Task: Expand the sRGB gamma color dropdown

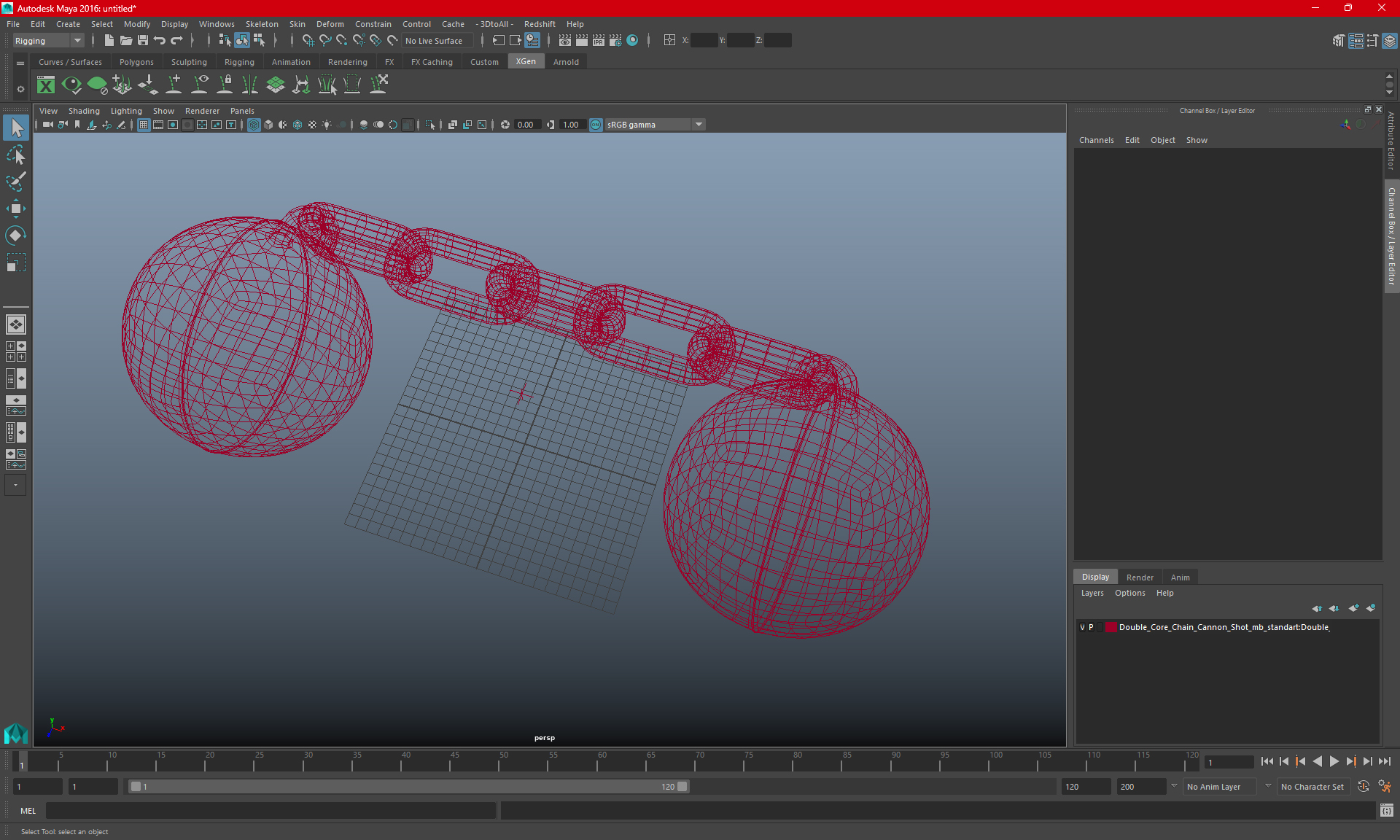Action: coord(700,124)
